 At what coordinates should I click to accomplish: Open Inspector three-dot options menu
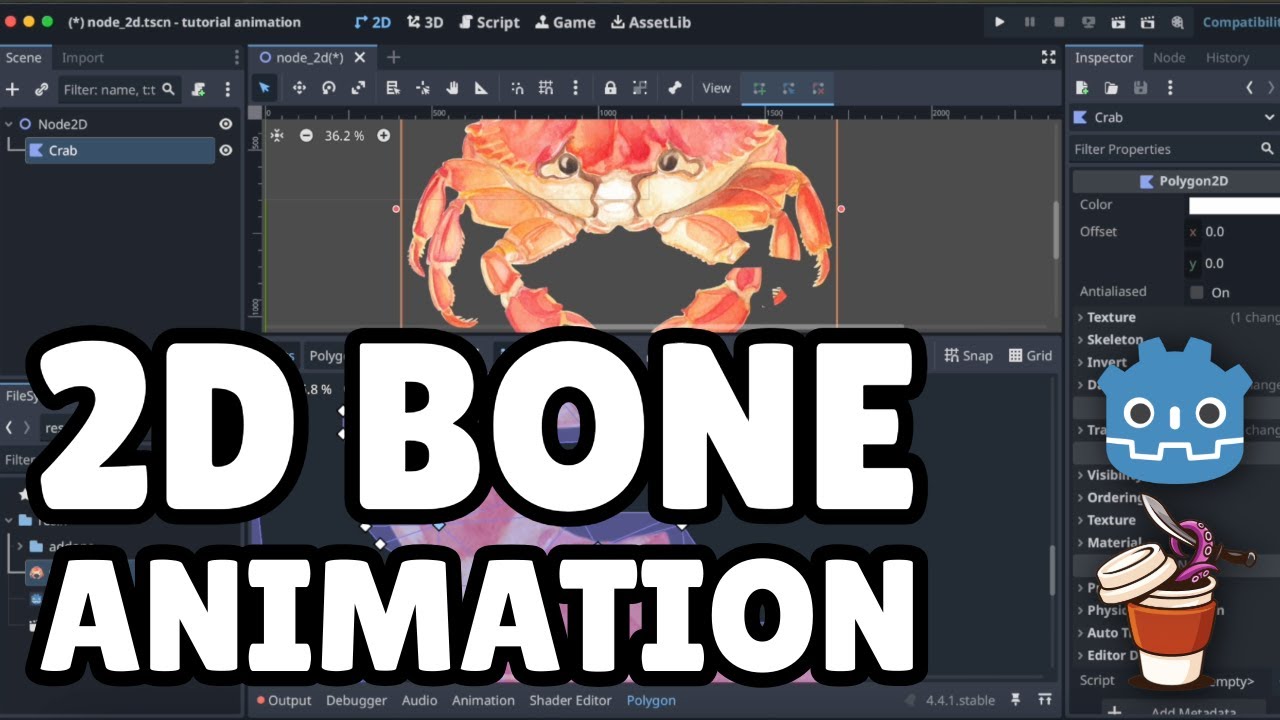coord(1170,88)
